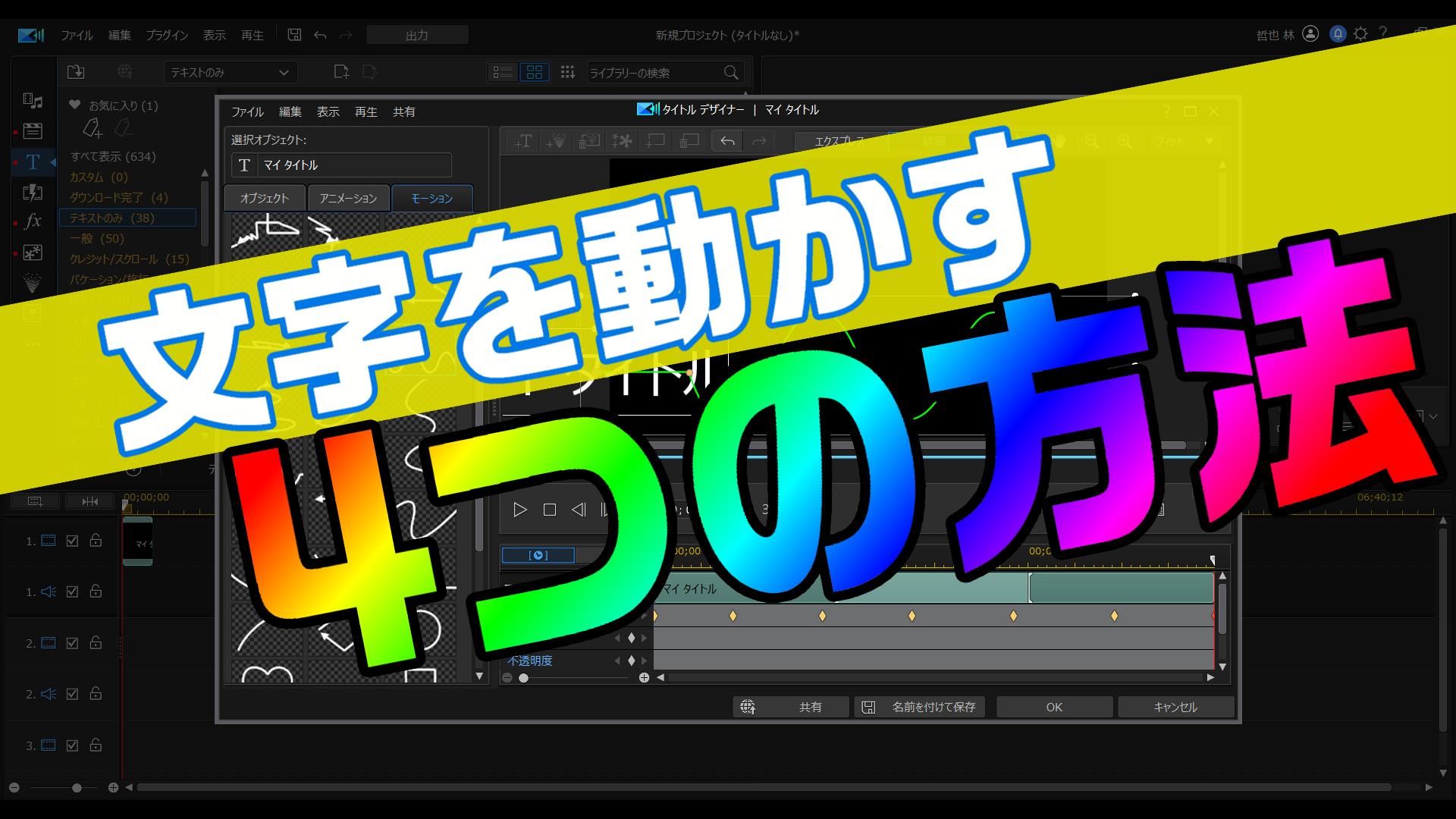Add a new tag with the tag-plus icon
The height and width of the screenshot is (819, 1456).
pyautogui.click(x=93, y=129)
